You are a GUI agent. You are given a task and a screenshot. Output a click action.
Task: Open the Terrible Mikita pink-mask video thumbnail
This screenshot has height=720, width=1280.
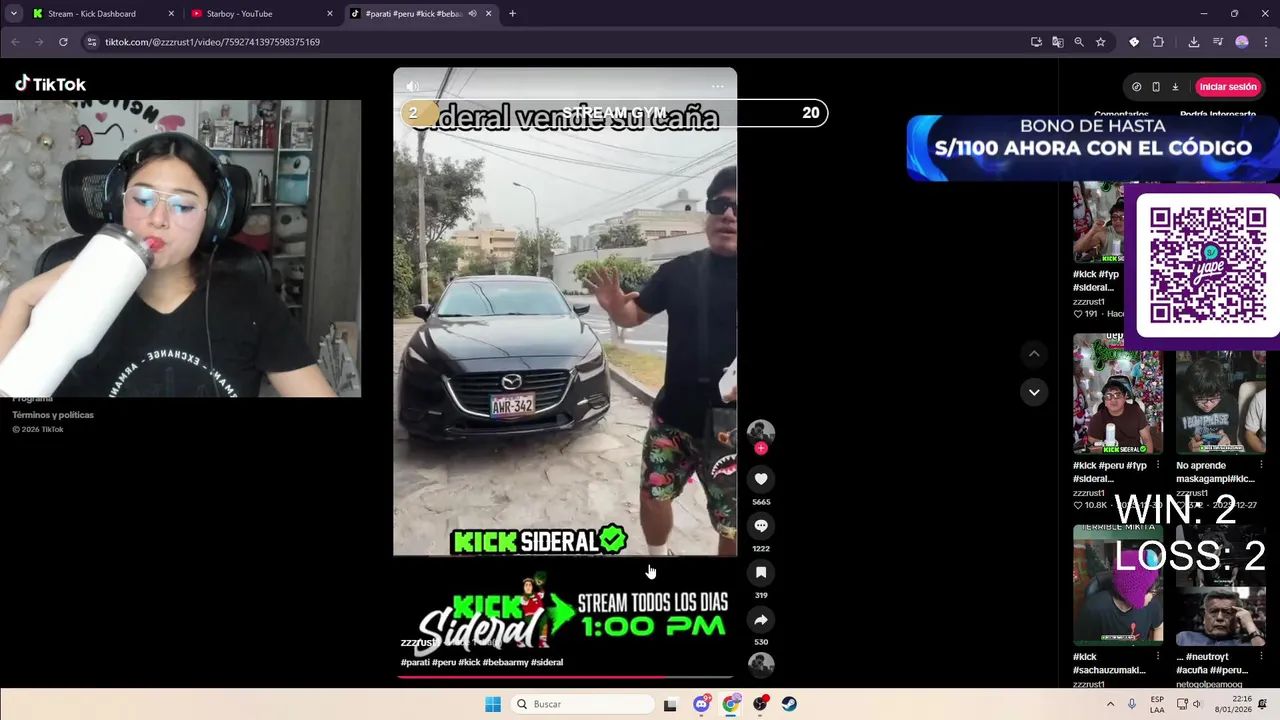1118,584
